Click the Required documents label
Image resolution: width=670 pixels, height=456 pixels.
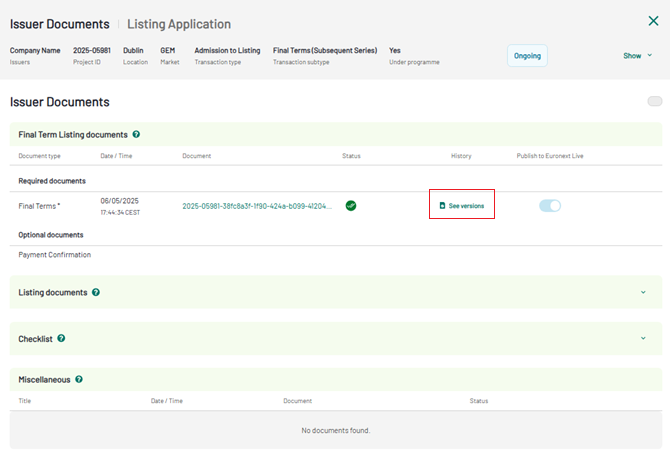tap(52, 181)
